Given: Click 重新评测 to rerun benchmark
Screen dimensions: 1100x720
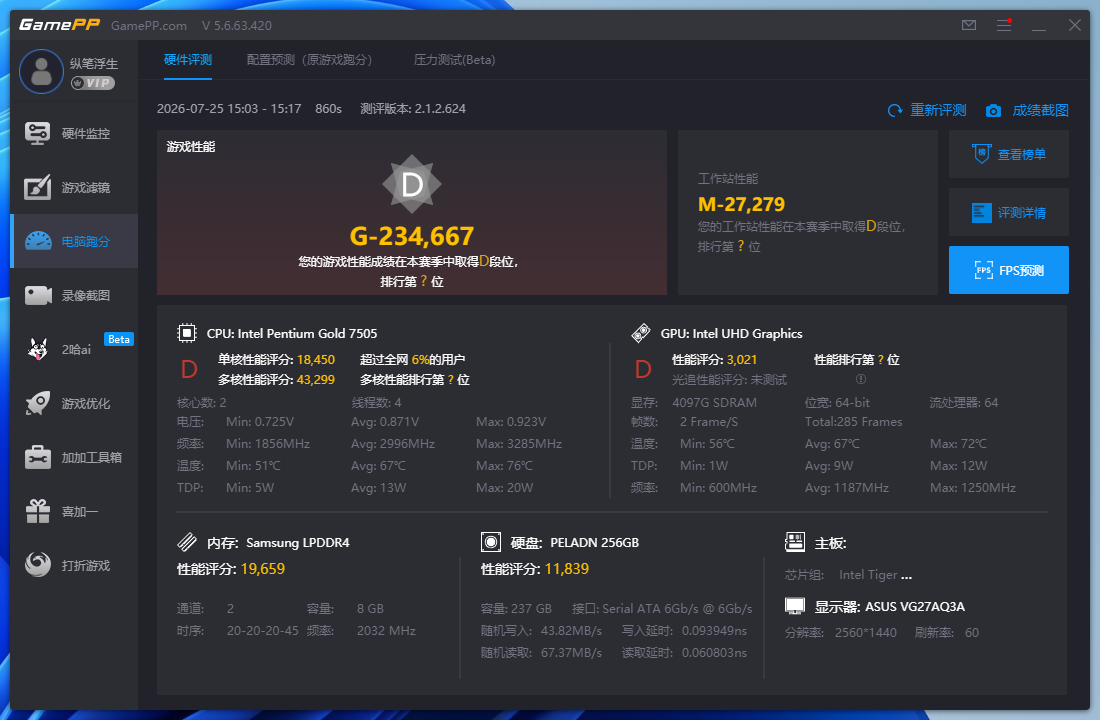Looking at the screenshot, I should coord(927,110).
